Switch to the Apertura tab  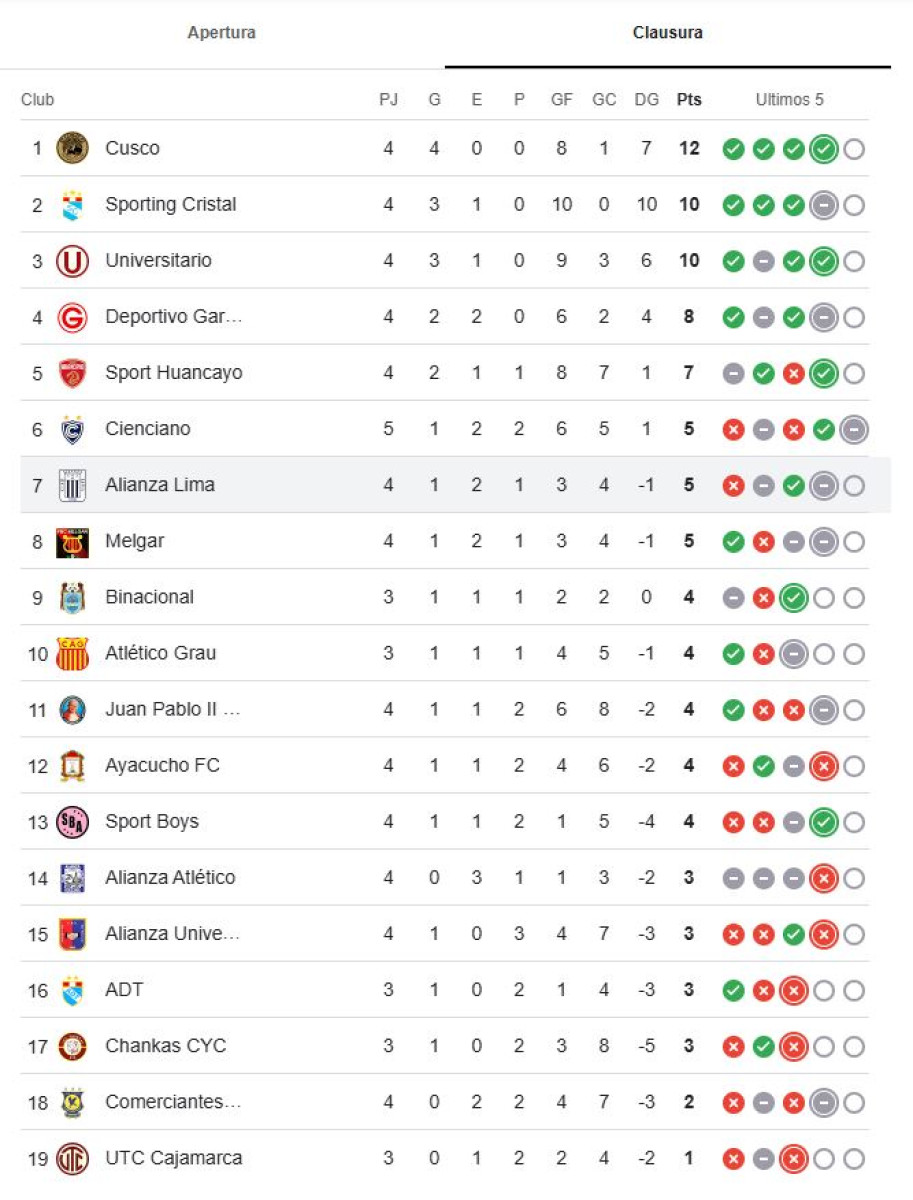point(221,33)
